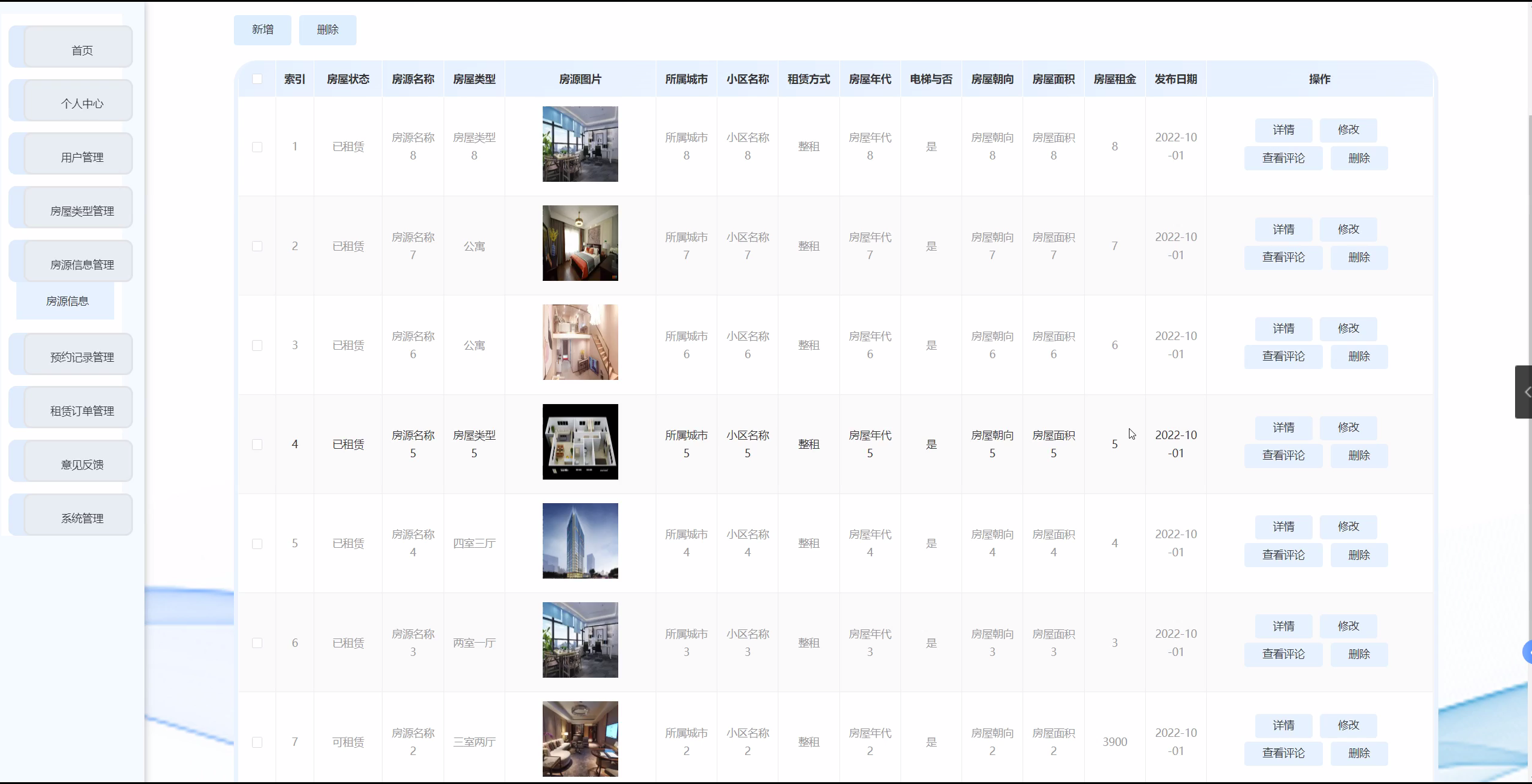View 详情 for 房源名称4

[x=1284, y=527]
